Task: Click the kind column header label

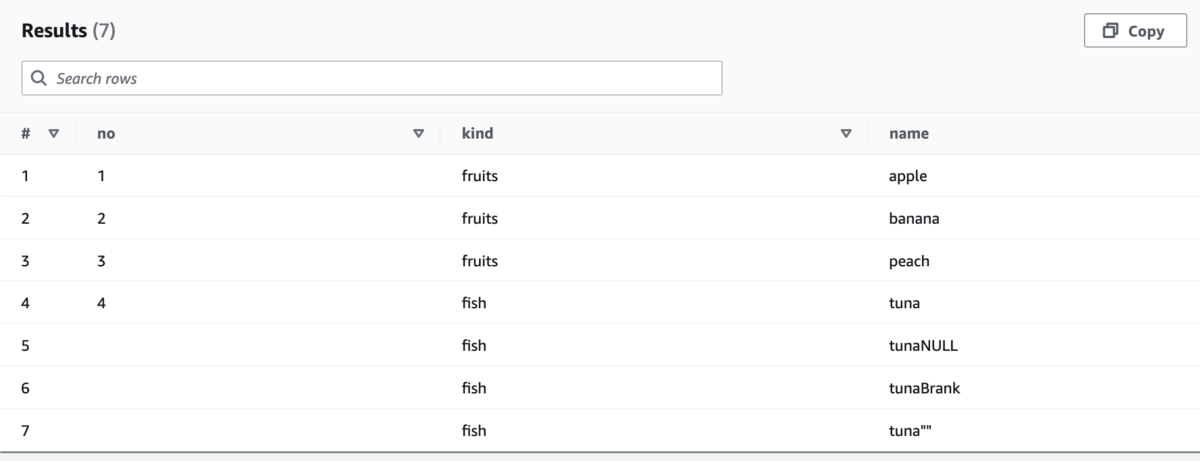Action: tap(477, 133)
